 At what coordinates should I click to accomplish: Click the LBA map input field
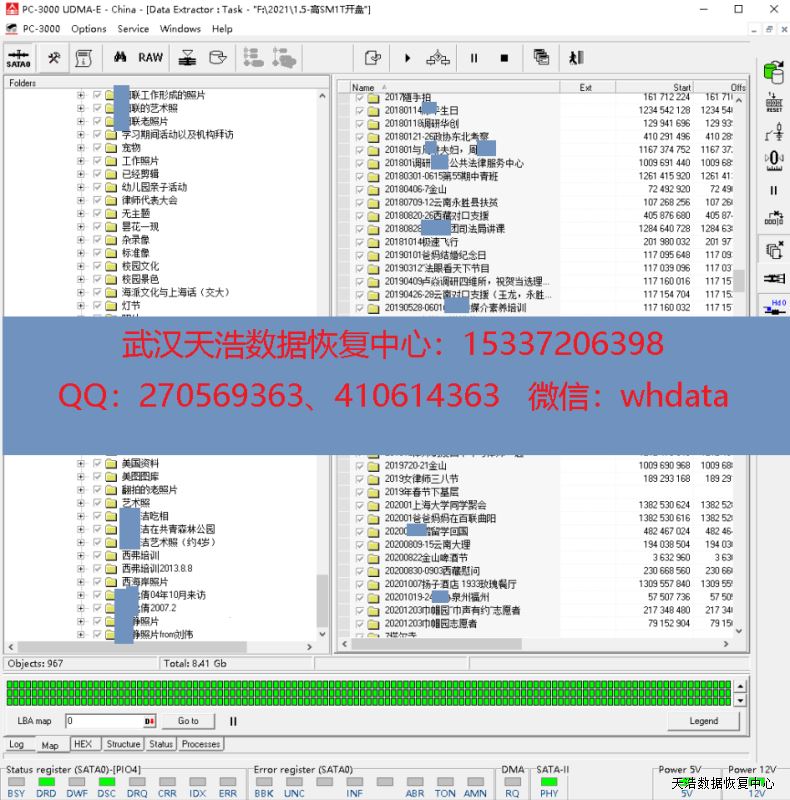coord(105,720)
